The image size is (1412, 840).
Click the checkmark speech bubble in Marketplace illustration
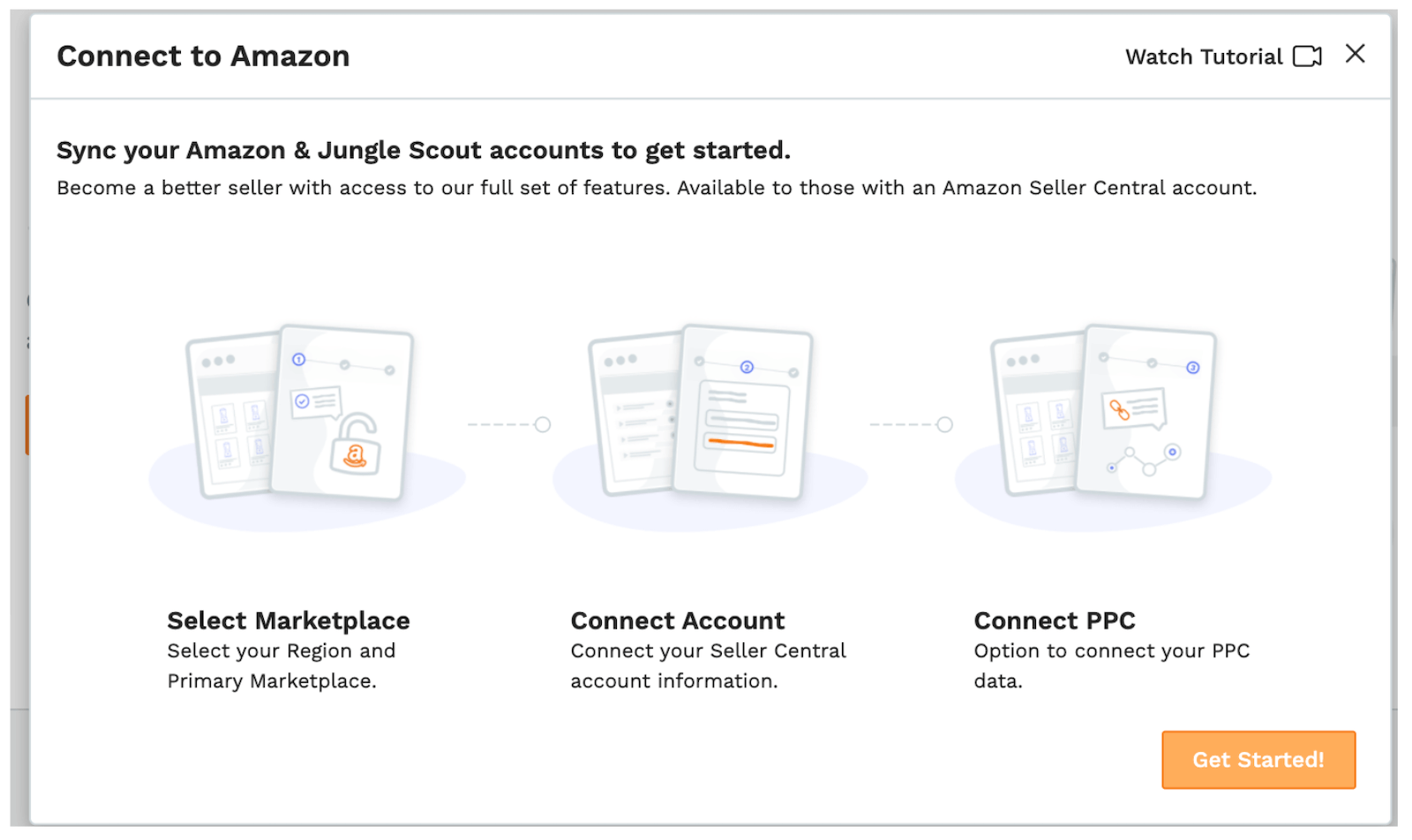[317, 402]
